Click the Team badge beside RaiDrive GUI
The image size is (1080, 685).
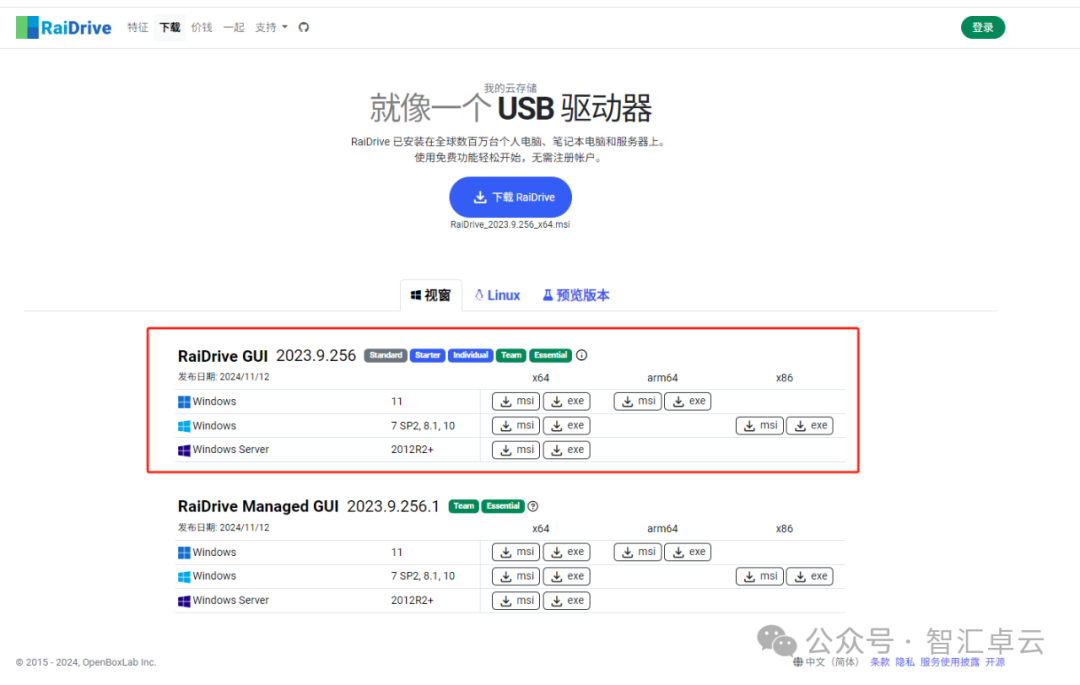511,355
